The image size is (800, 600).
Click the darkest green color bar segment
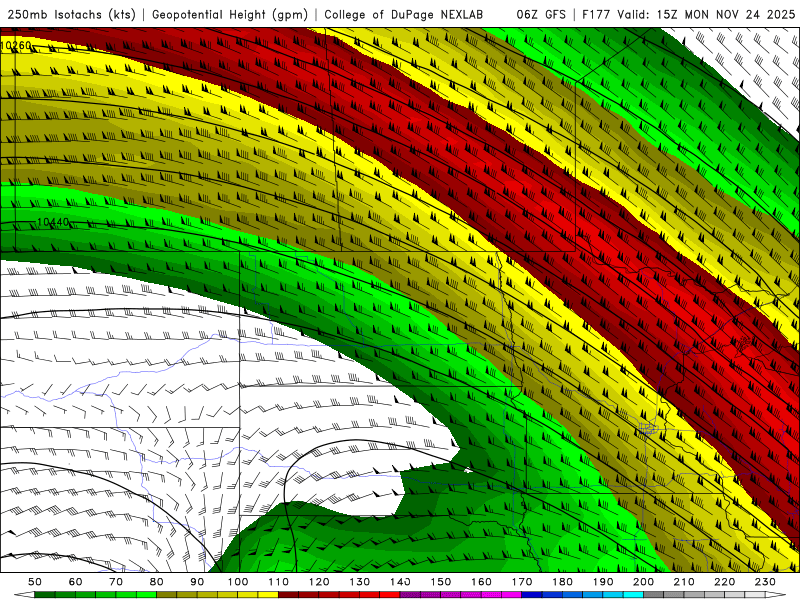[45, 595]
